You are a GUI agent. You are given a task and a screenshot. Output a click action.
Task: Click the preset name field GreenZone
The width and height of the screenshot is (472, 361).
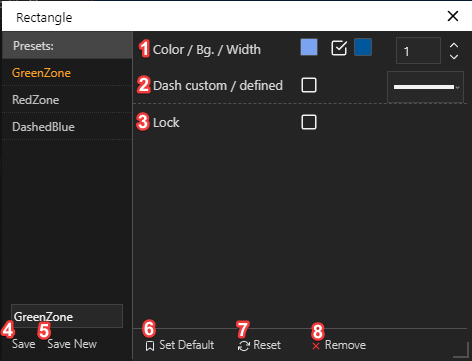click(67, 316)
